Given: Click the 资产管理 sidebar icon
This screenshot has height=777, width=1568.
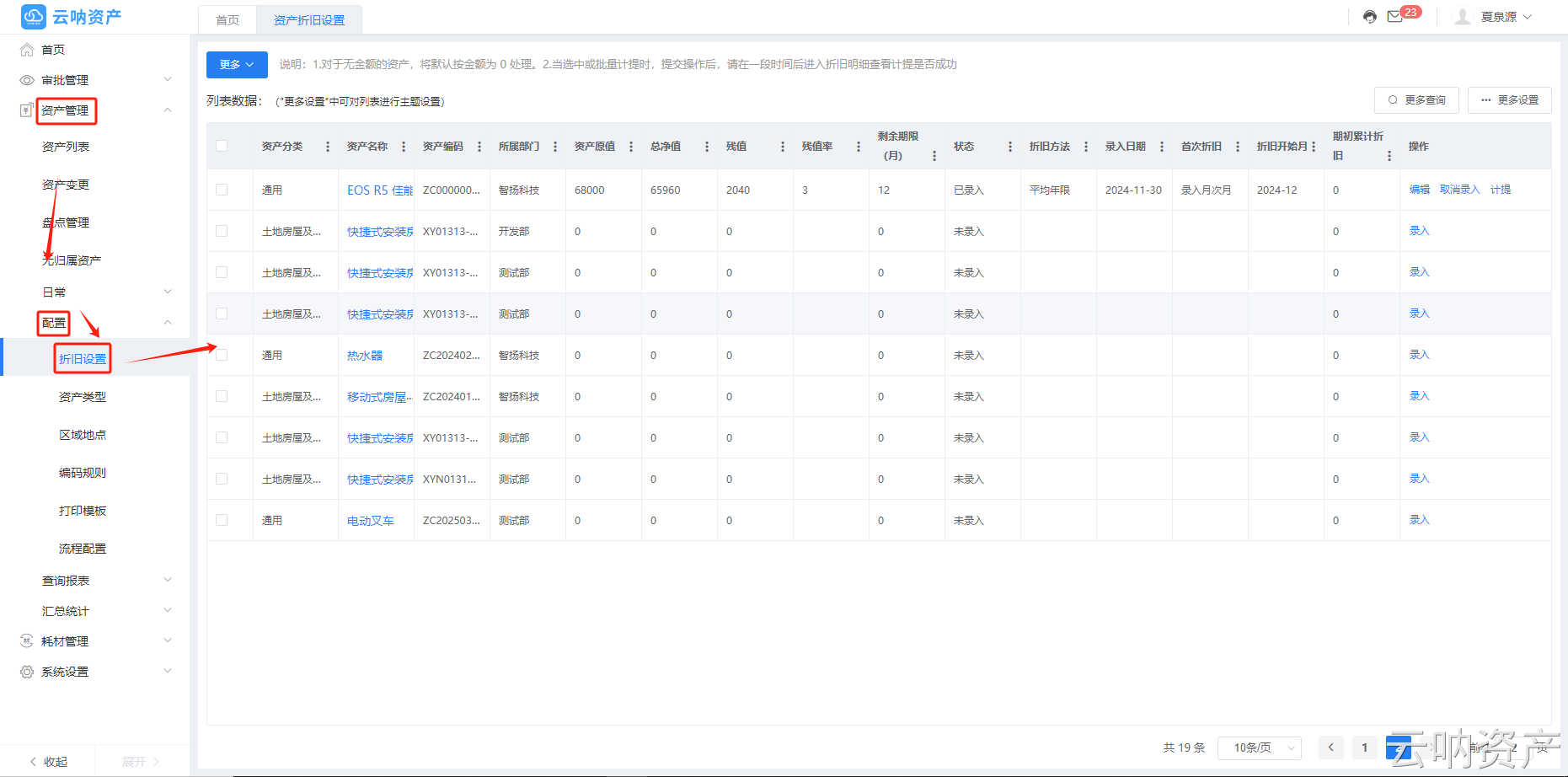Looking at the screenshot, I should (27, 110).
